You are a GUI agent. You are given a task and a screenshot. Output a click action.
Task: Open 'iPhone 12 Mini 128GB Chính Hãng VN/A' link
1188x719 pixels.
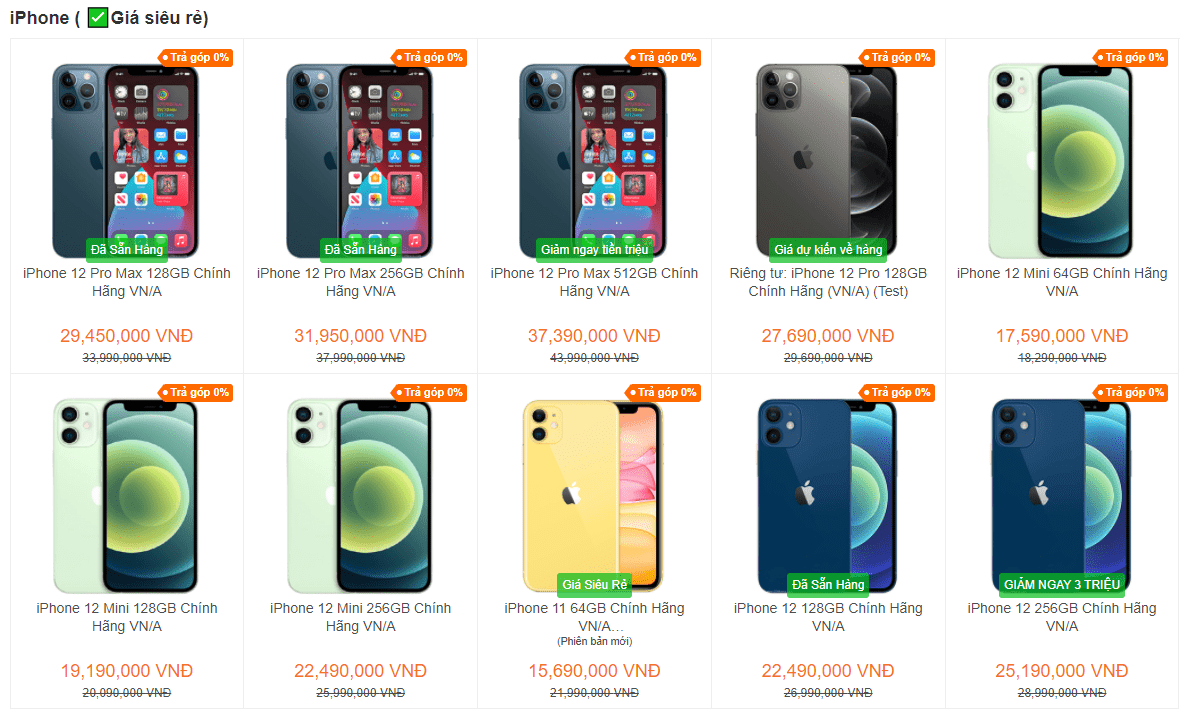(127, 617)
